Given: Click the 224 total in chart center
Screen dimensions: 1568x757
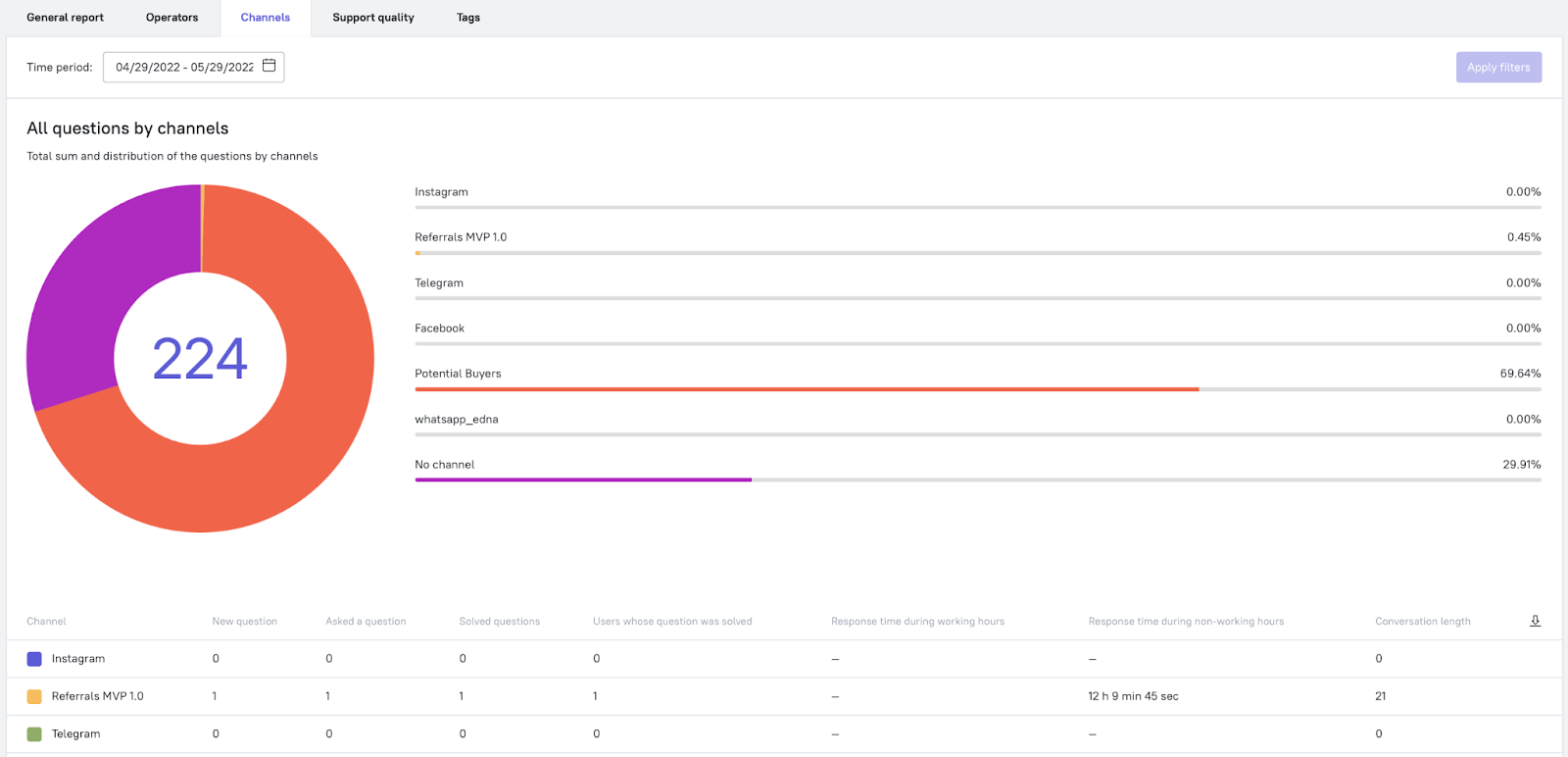Looking at the screenshot, I should [x=200, y=358].
